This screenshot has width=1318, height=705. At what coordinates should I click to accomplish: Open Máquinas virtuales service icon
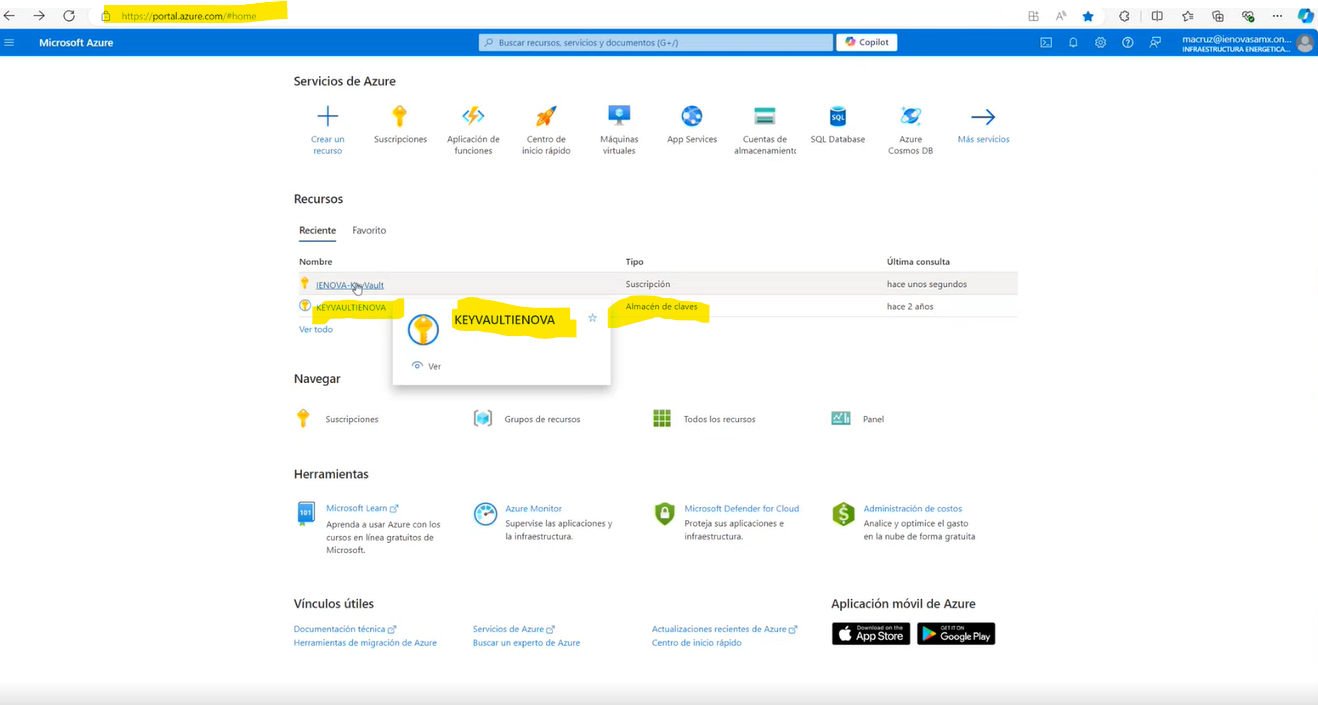[619, 116]
